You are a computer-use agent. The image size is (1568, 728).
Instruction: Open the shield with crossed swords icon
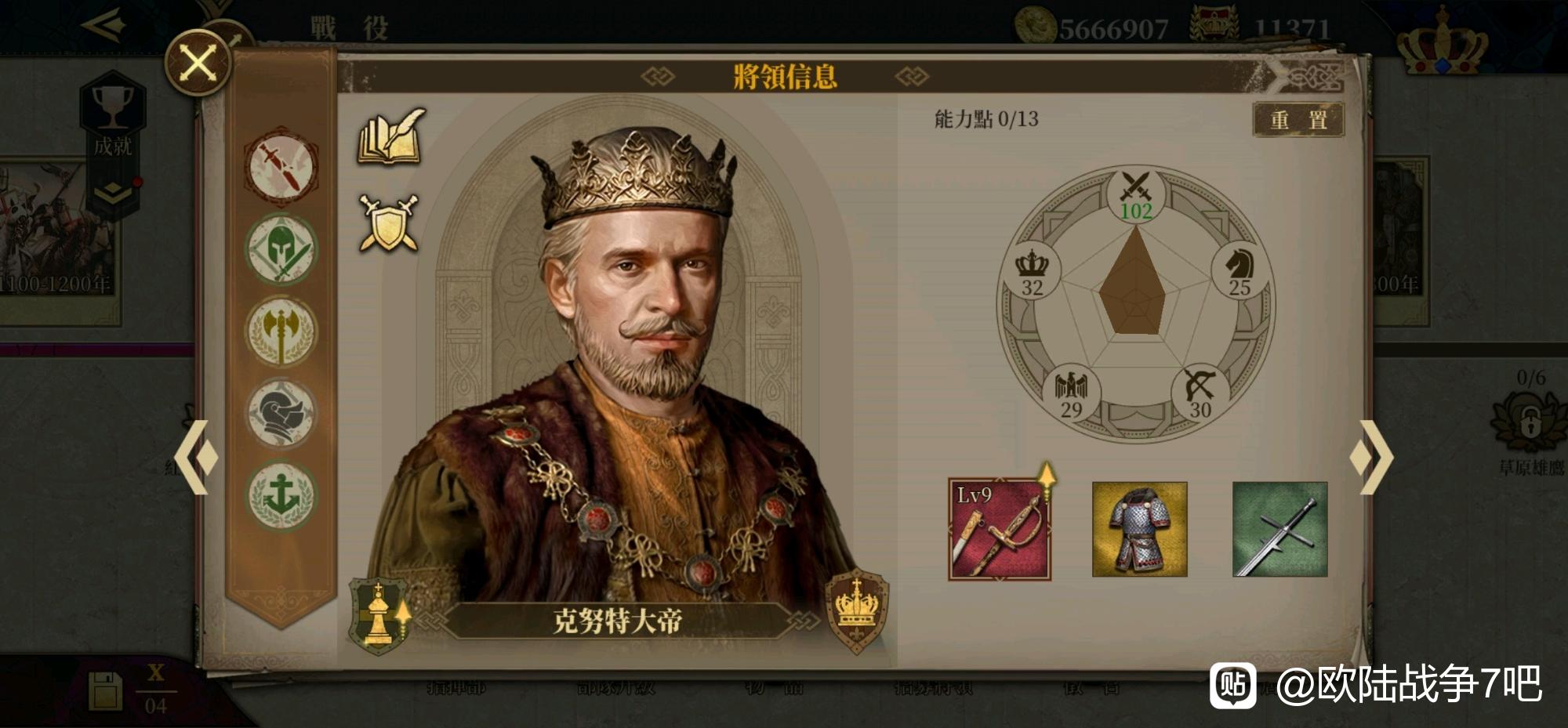pyautogui.click(x=389, y=223)
